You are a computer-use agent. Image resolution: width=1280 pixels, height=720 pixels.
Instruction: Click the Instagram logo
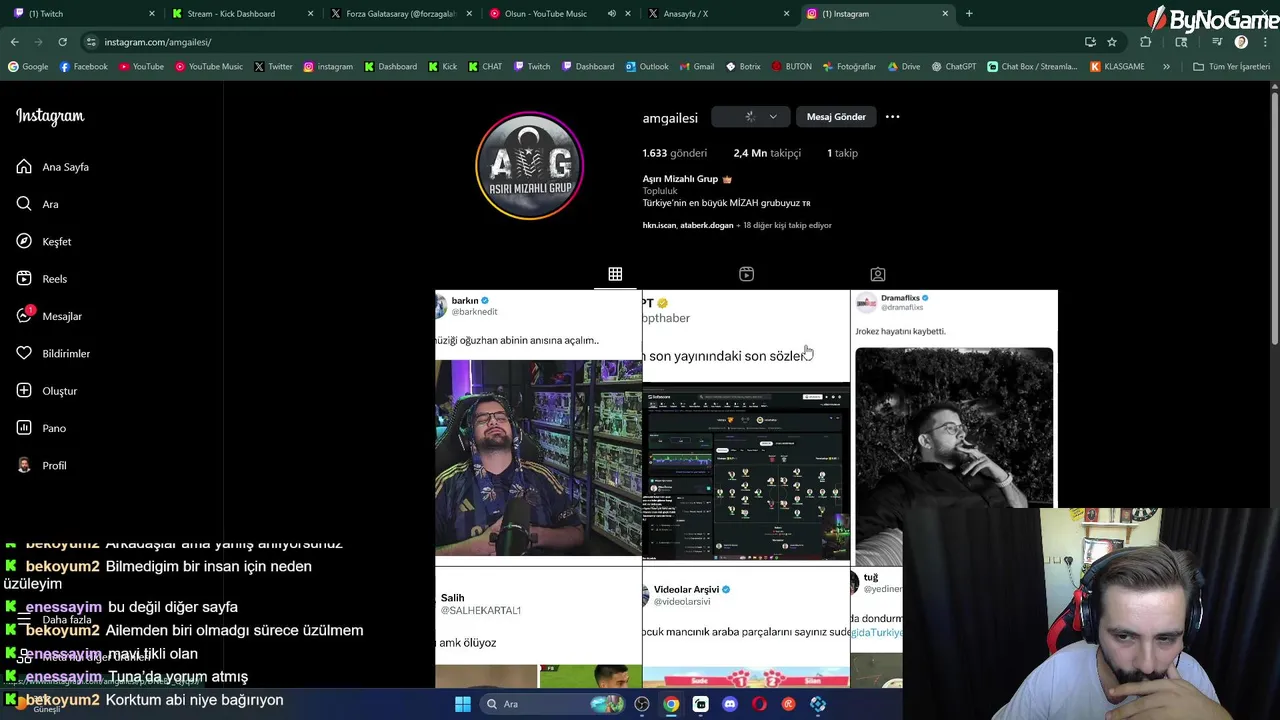pyautogui.click(x=50, y=116)
